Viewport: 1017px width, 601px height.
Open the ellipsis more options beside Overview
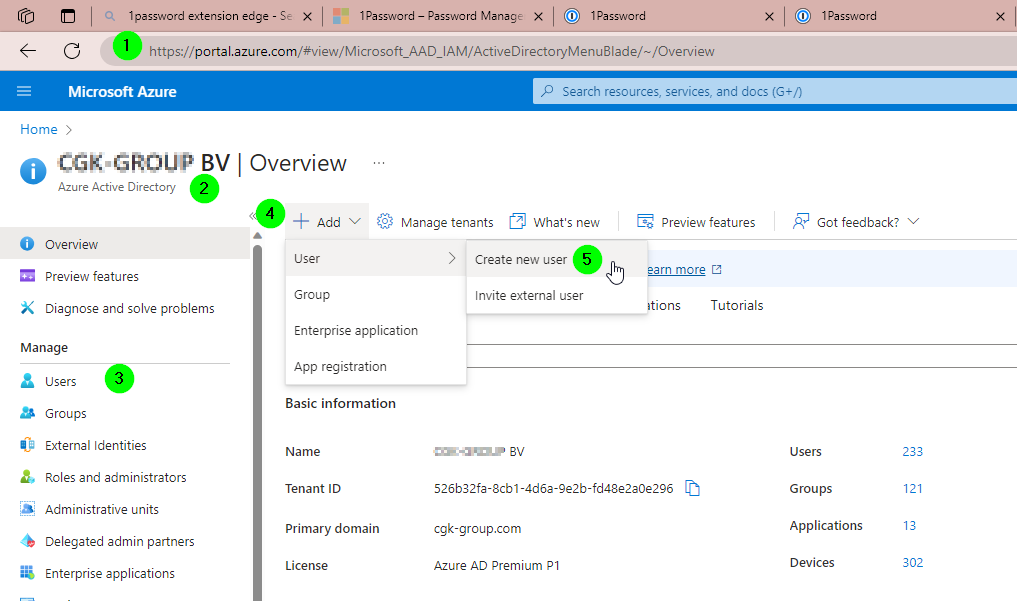(379, 163)
